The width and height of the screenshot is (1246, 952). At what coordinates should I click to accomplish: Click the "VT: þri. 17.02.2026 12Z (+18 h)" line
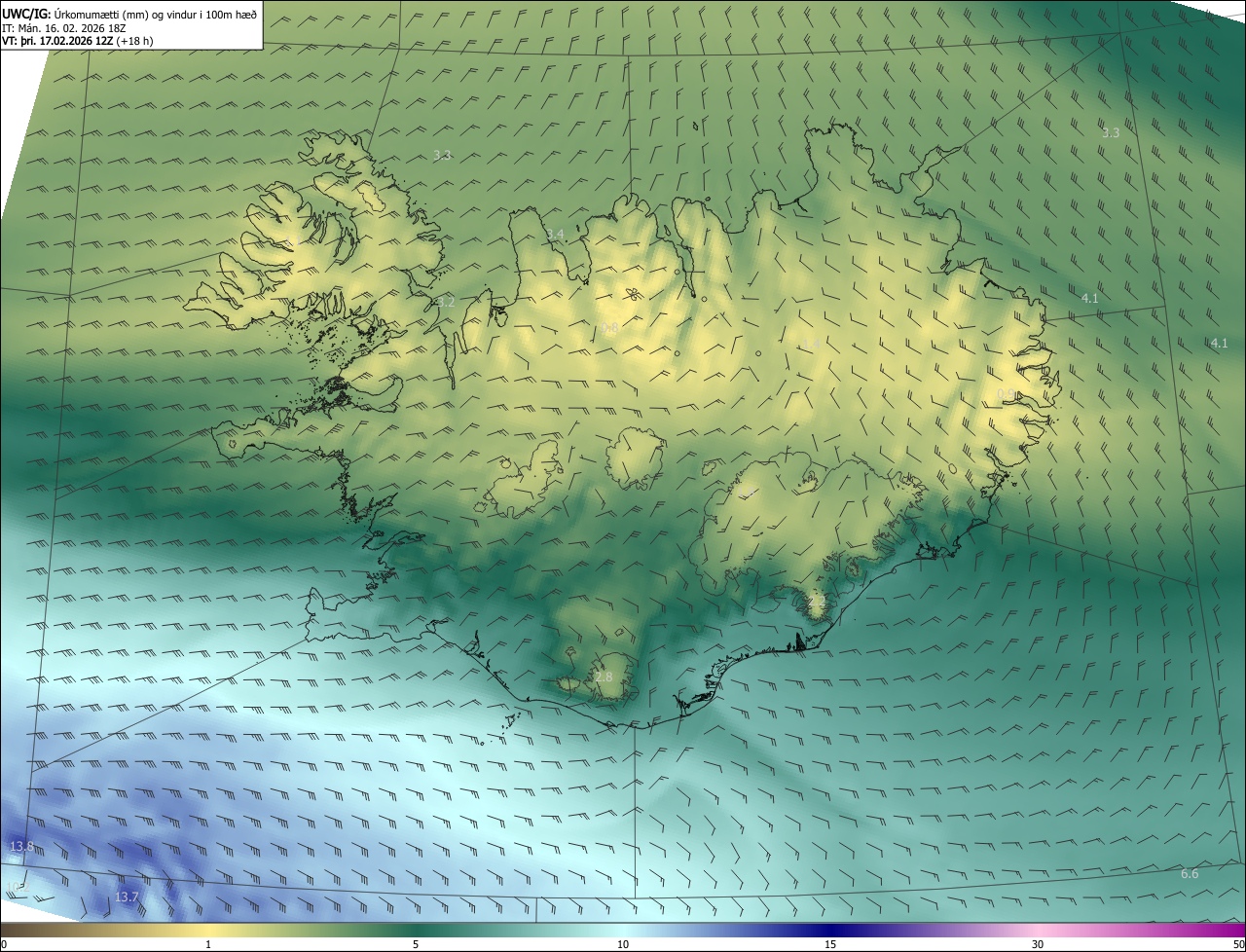[78, 41]
